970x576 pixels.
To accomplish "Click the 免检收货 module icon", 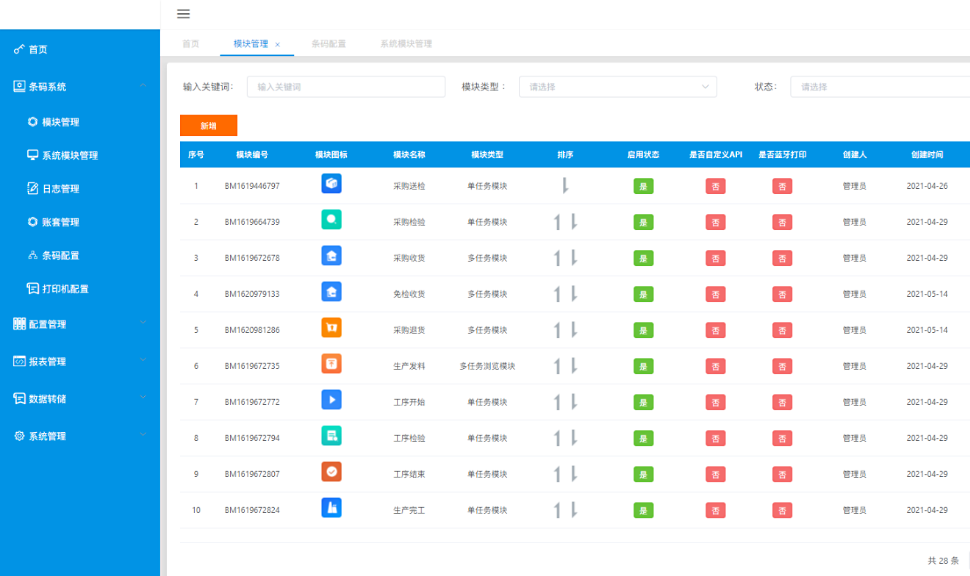I will [x=332, y=291].
